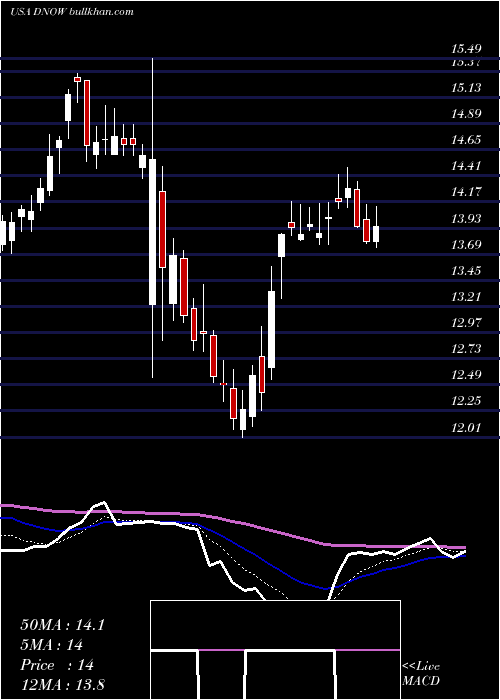Click the 15.49 price axis label
500x700 pixels.
467,49
